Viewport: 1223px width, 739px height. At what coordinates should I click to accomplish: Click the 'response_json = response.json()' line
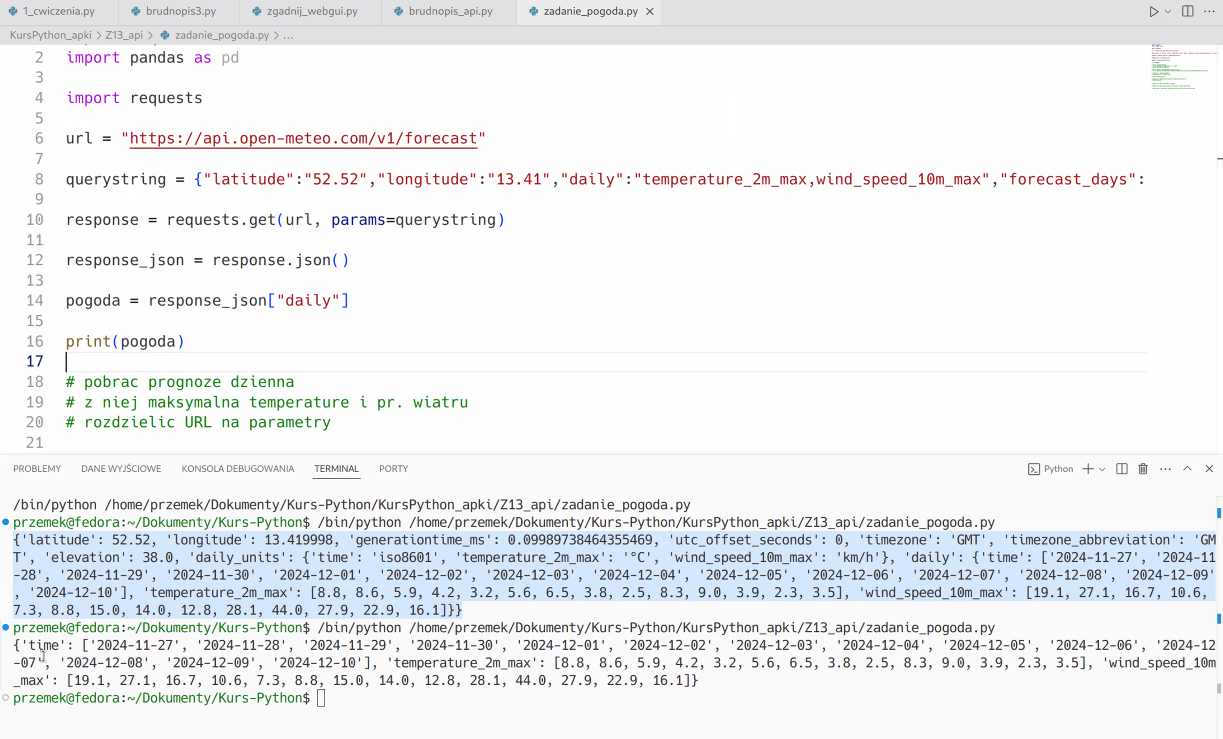pos(208,260)
